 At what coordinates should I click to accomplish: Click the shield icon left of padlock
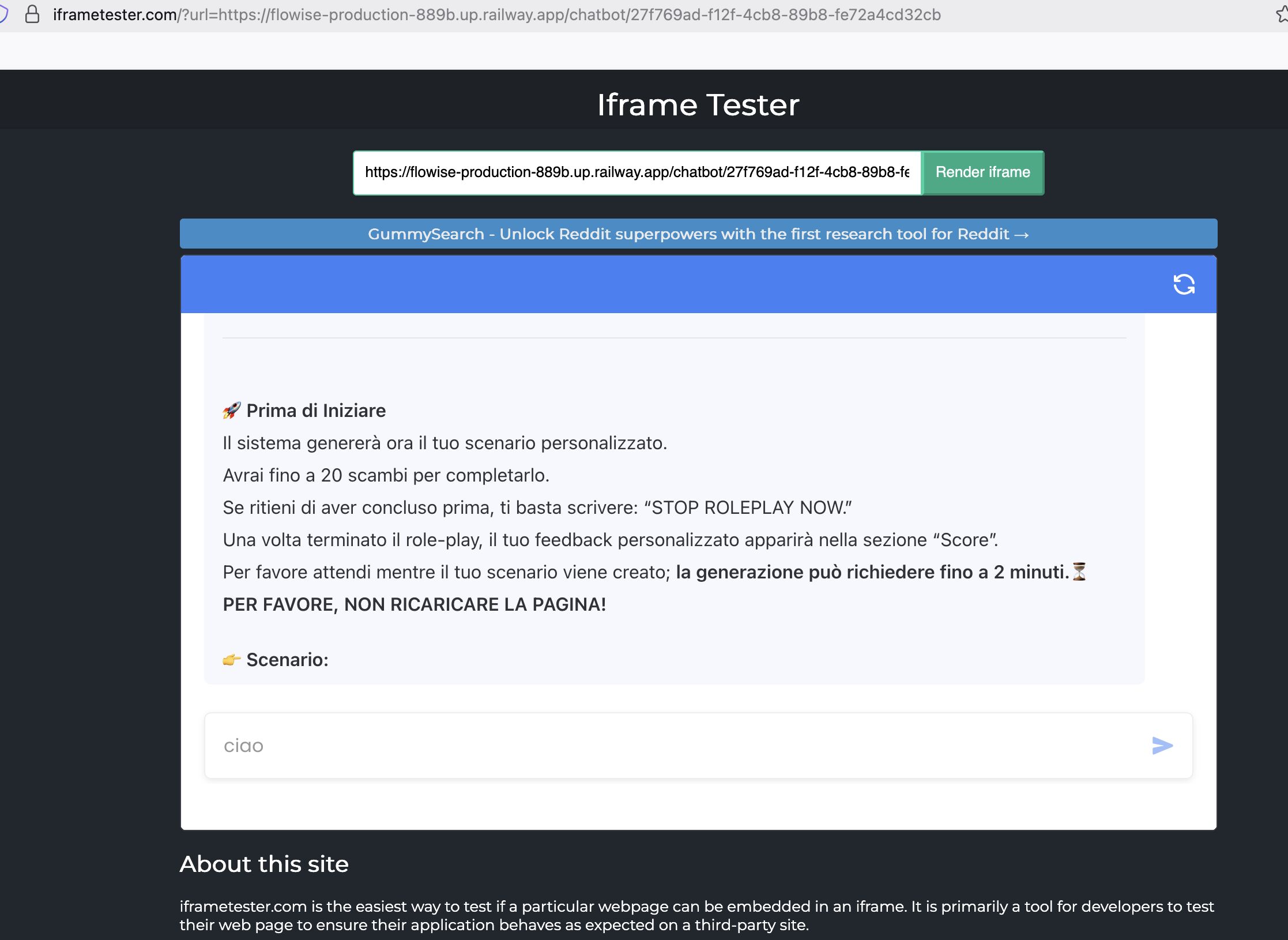(x=3, y=14)
